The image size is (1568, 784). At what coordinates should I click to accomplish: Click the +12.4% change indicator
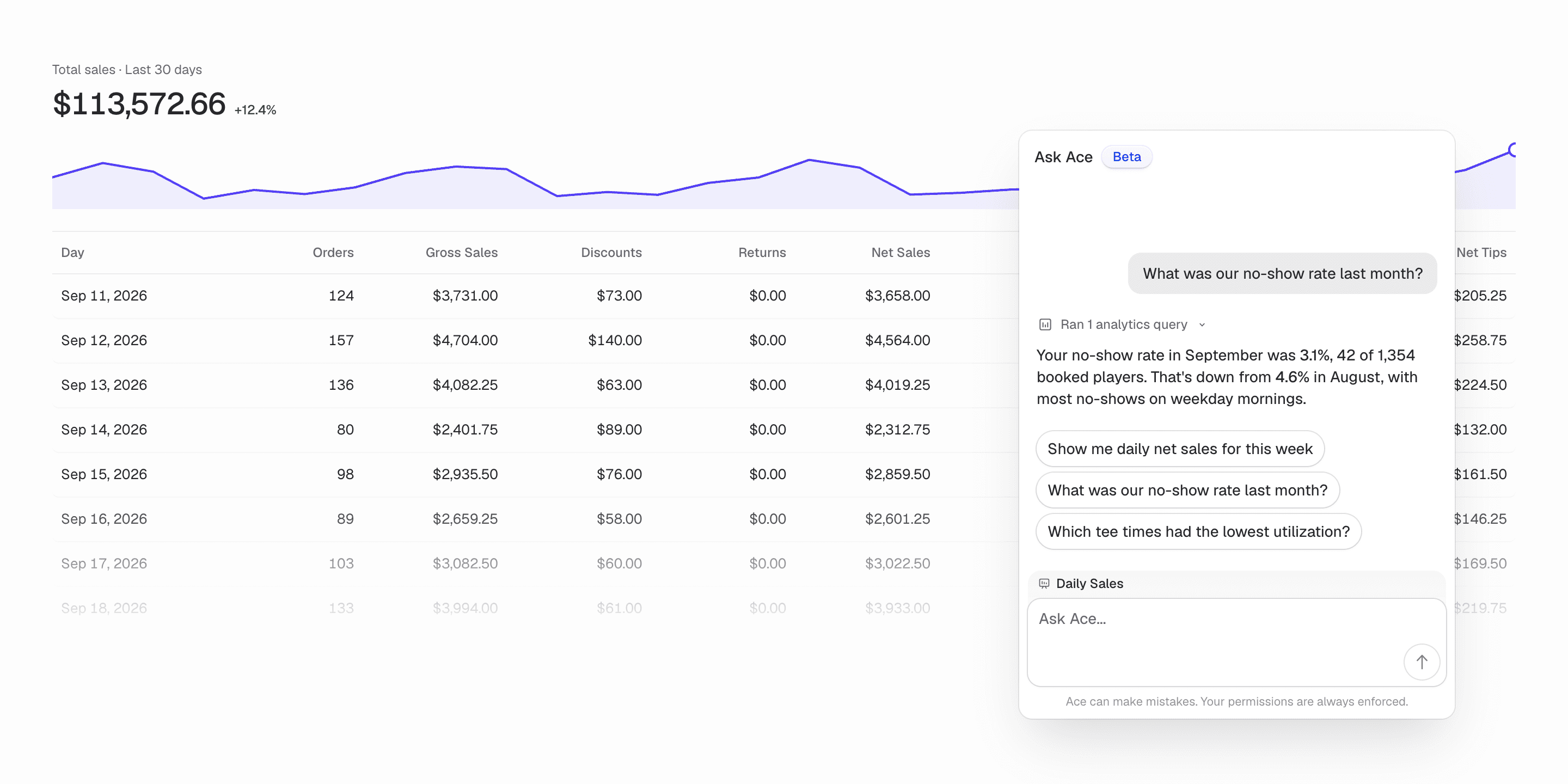pos(255,110)
